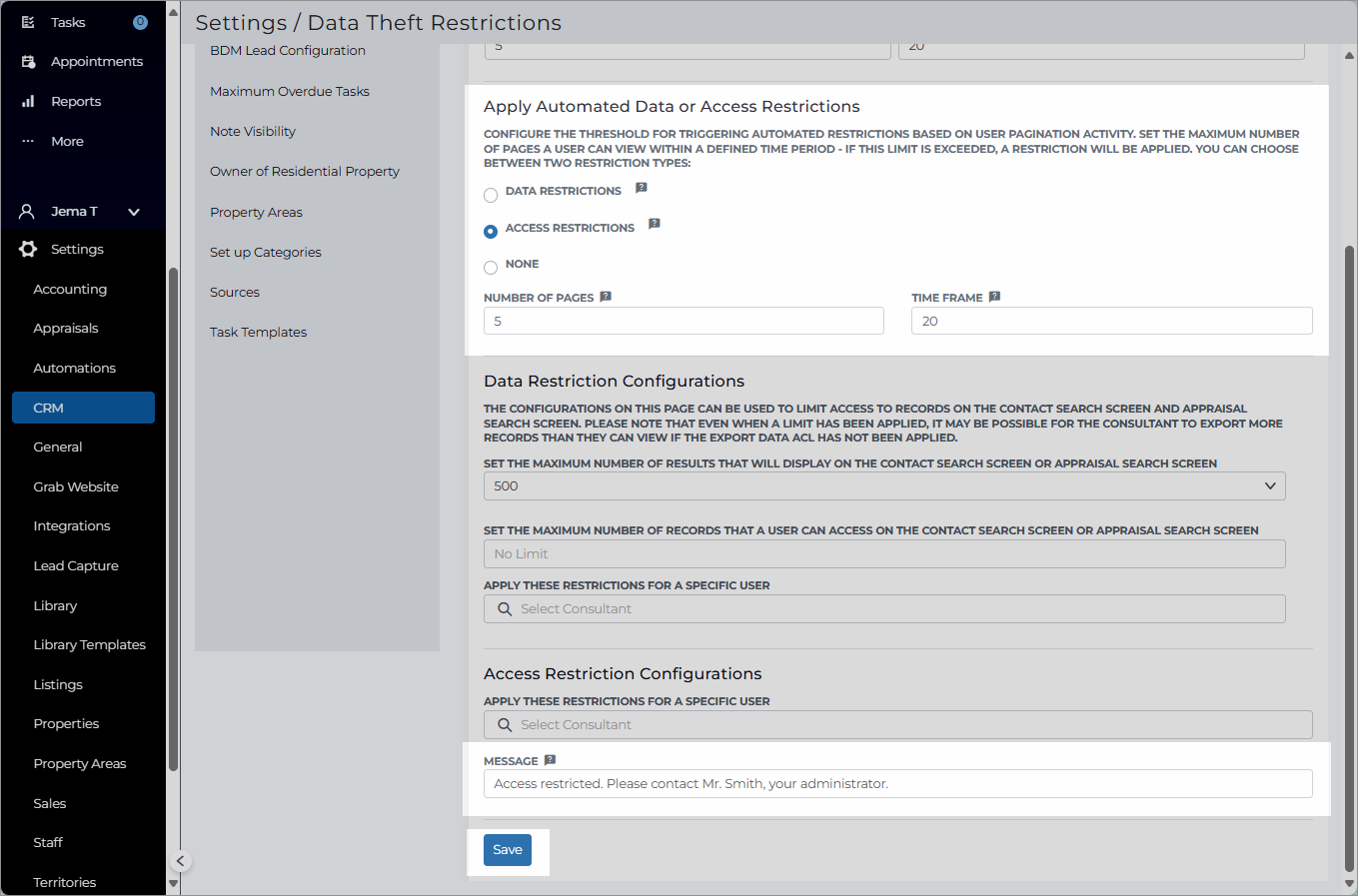The width and height of the screenshot is (1358, 896).
Task: Open Lead Capture settings
Action: click(76, 566)
